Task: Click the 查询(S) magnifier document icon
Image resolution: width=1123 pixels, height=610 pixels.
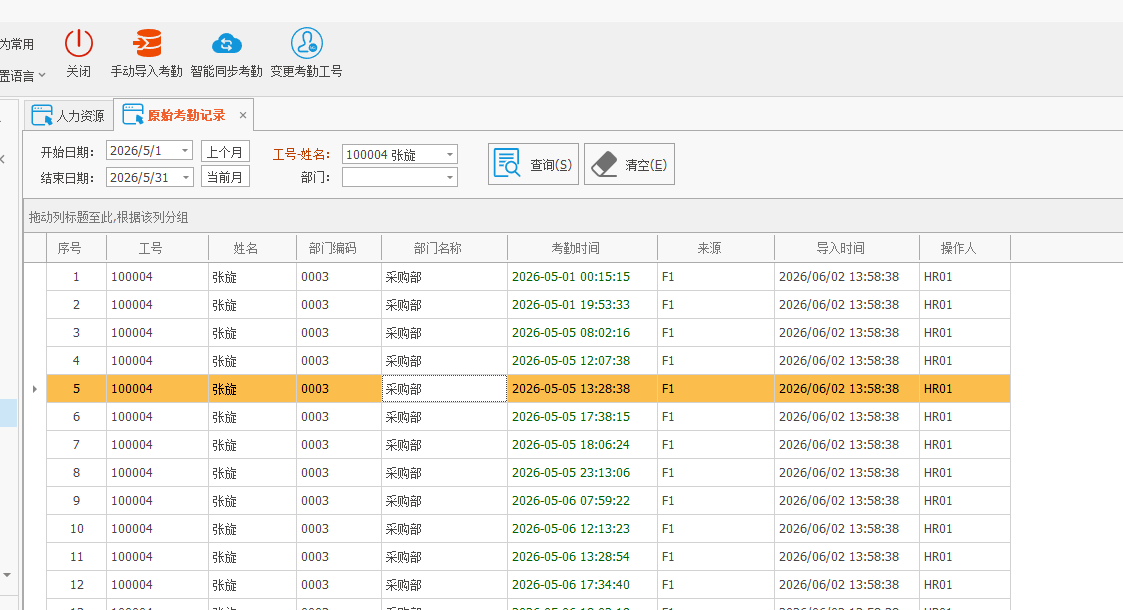Action: [507, 164]
